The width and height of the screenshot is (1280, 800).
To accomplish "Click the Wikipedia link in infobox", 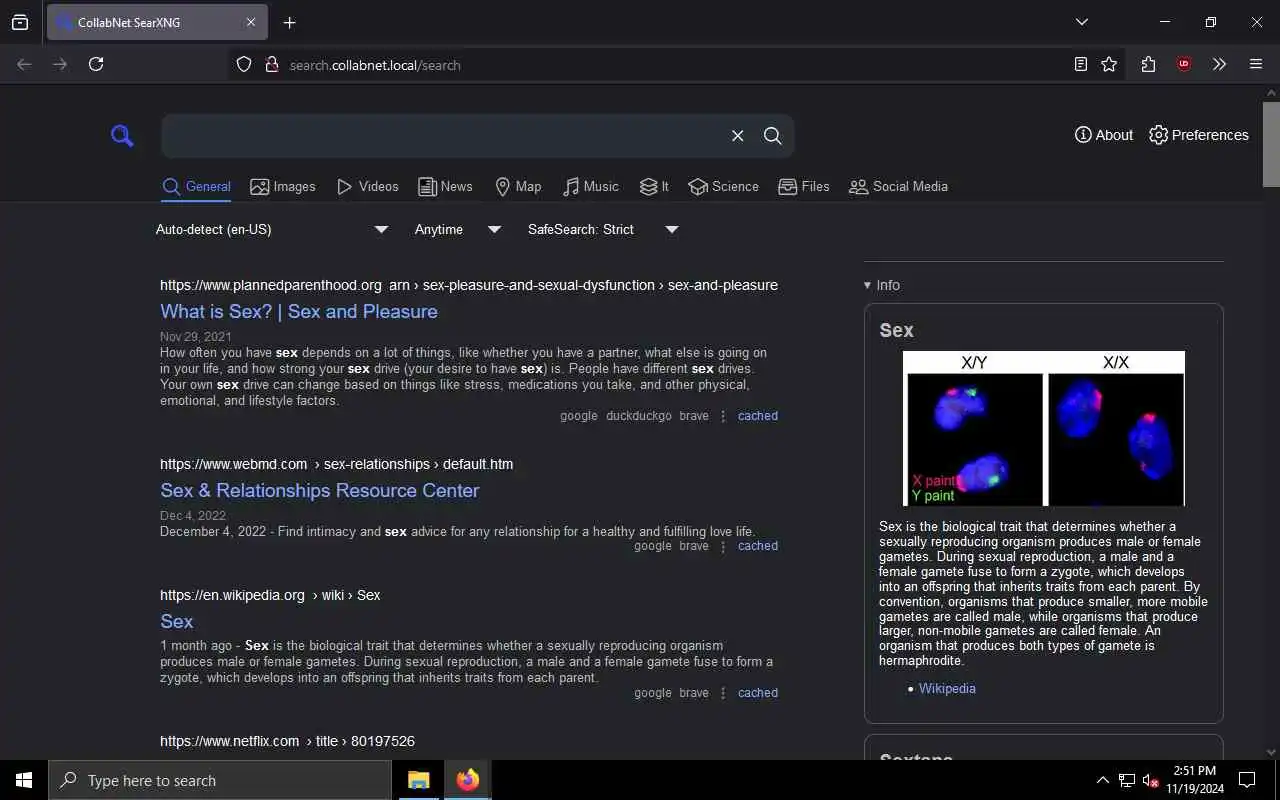I will click(x=947, y=688).
